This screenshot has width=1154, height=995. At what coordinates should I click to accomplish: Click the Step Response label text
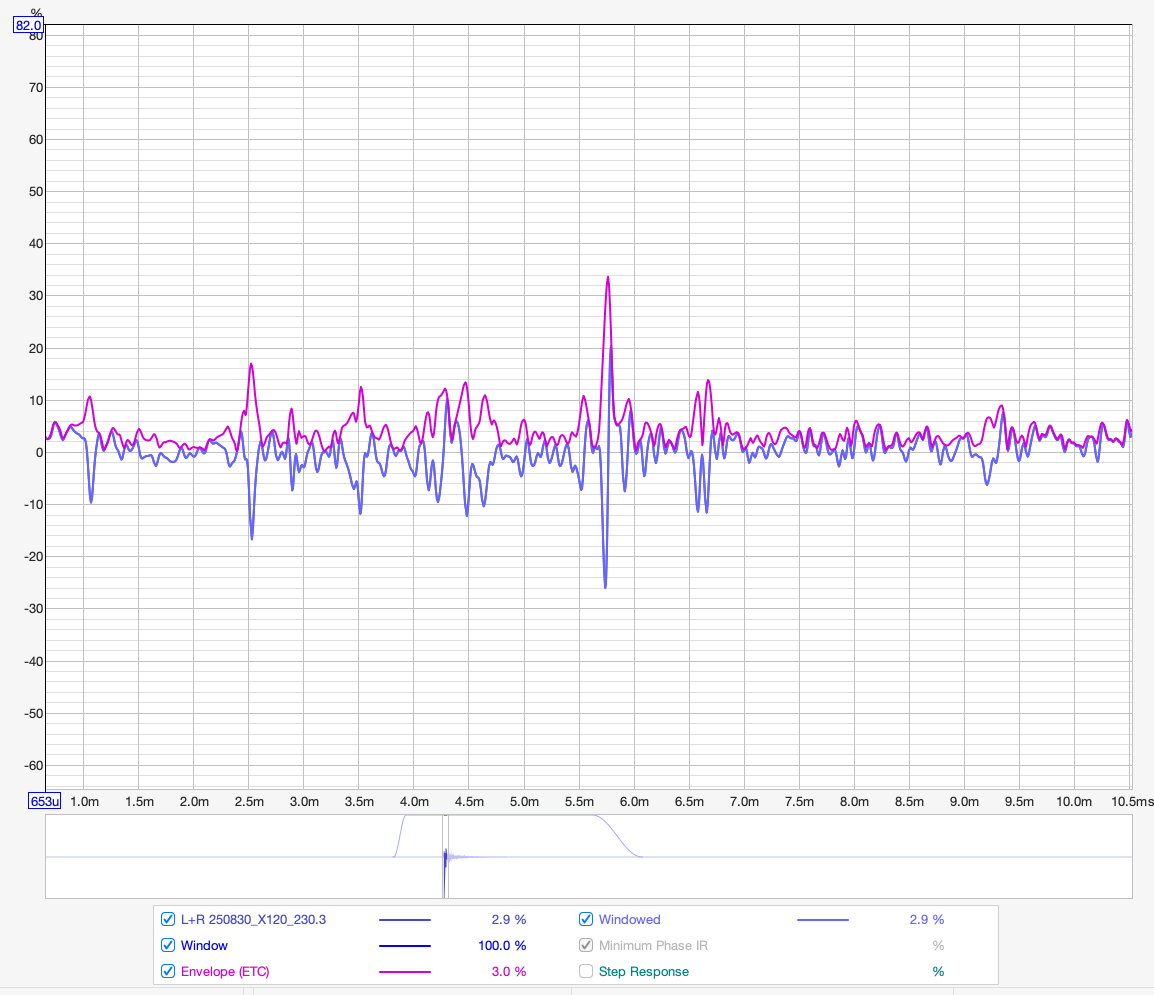point(643,971)
